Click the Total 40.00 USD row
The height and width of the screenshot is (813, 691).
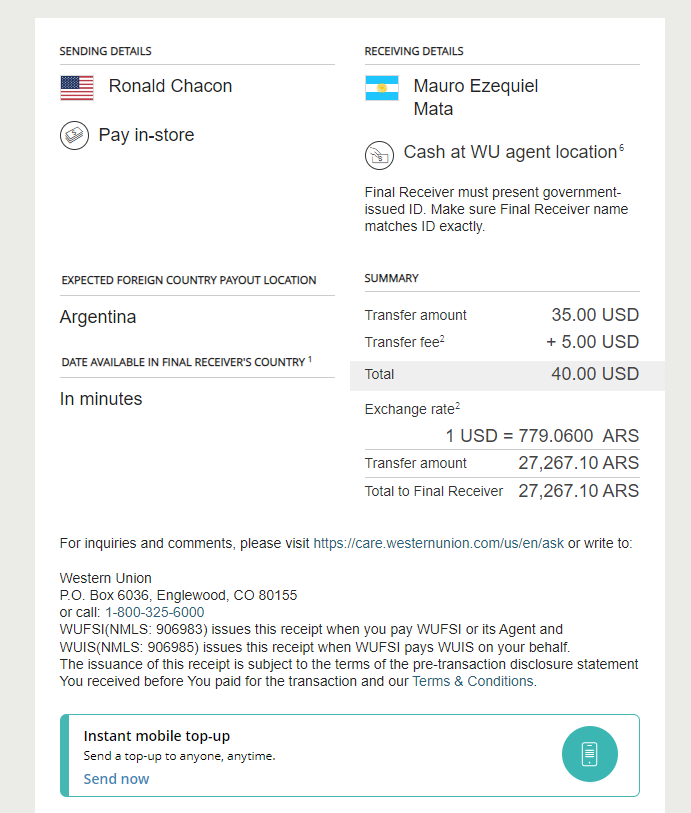click(x=507, y=375)
